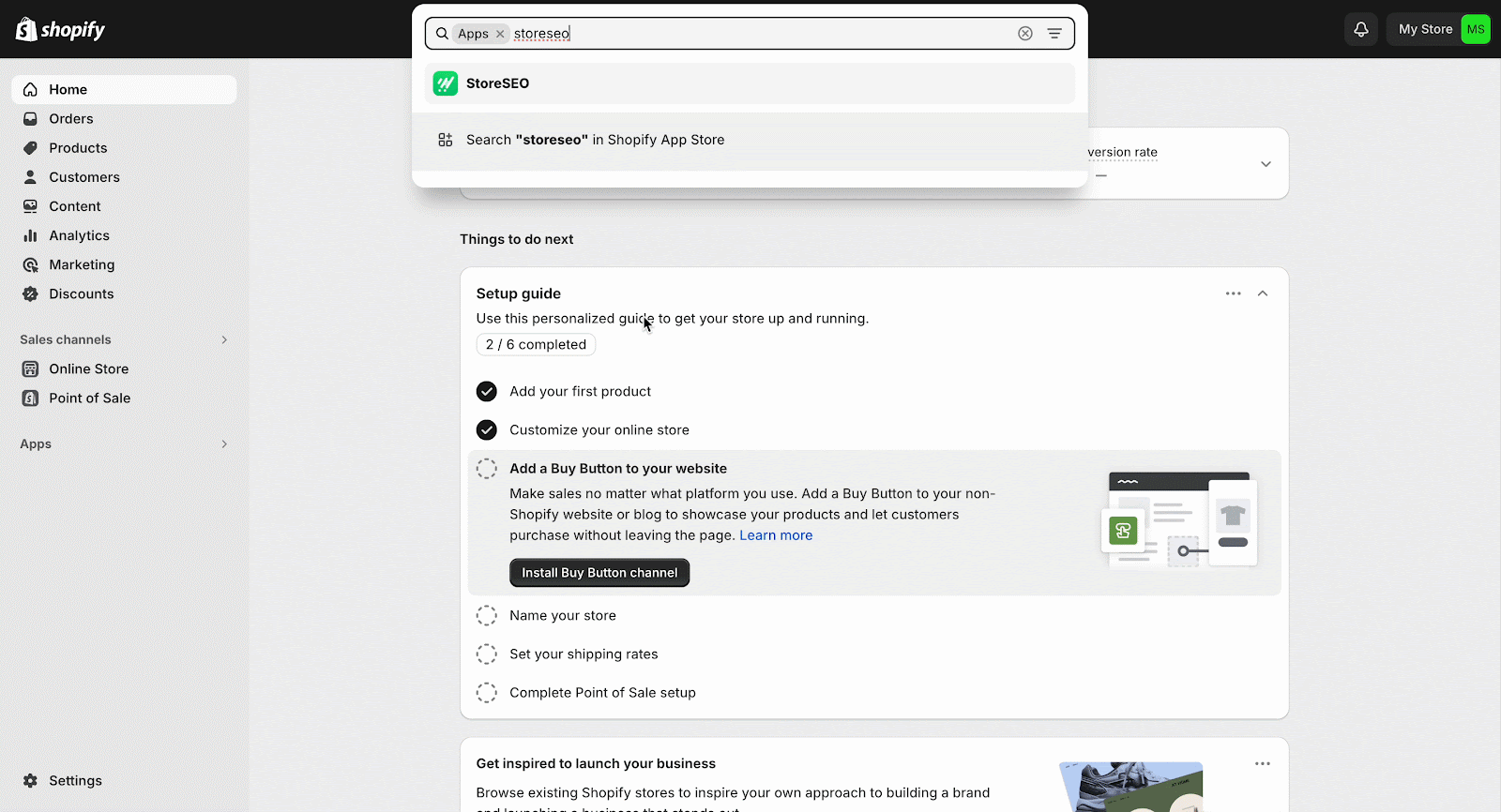Click the Products tag icon
This screenshot has height=812, width=1501.
[31, 148]
